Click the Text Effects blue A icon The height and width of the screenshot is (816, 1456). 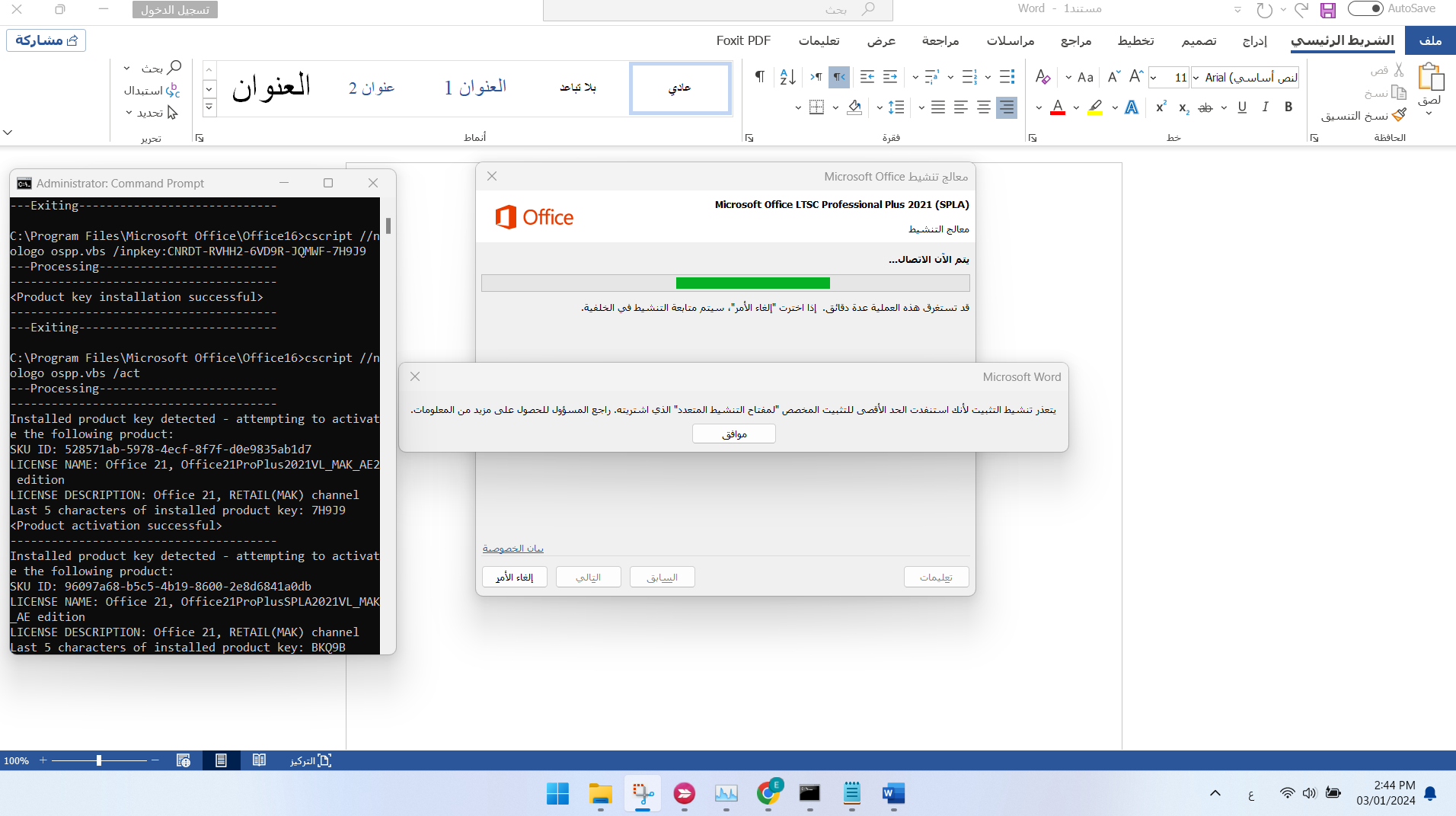point(1132,107)
